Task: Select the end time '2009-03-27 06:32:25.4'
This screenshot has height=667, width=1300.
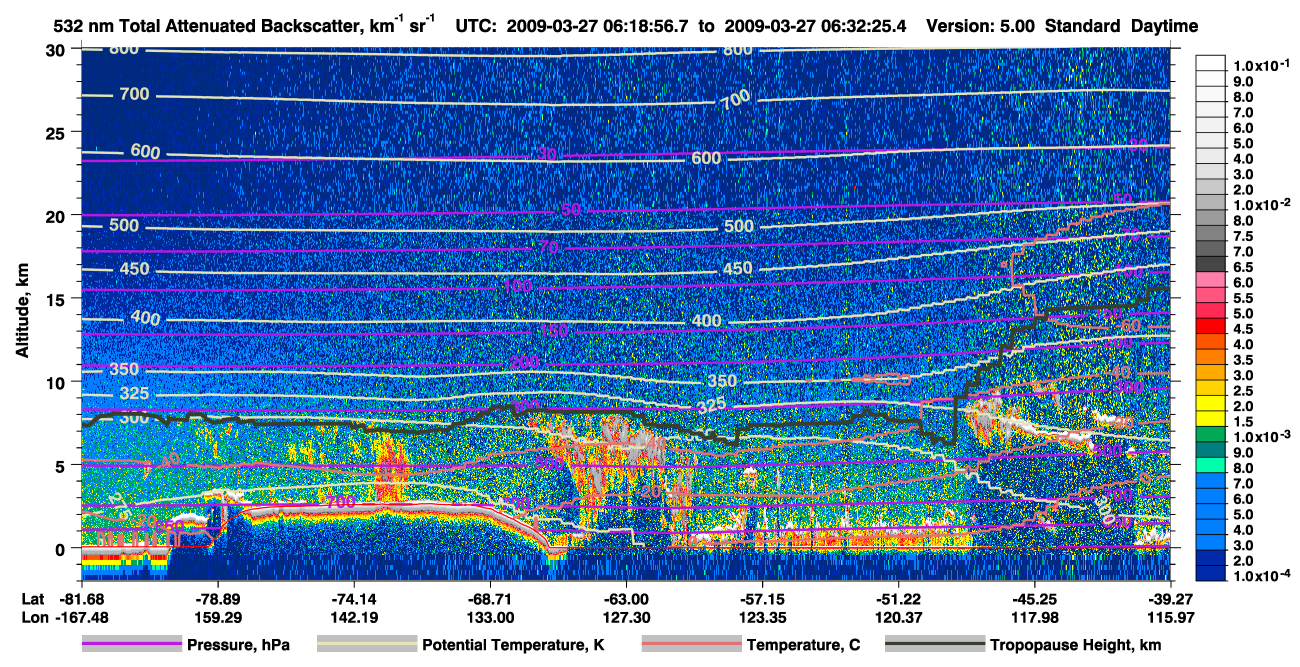Action: (813, 25)
